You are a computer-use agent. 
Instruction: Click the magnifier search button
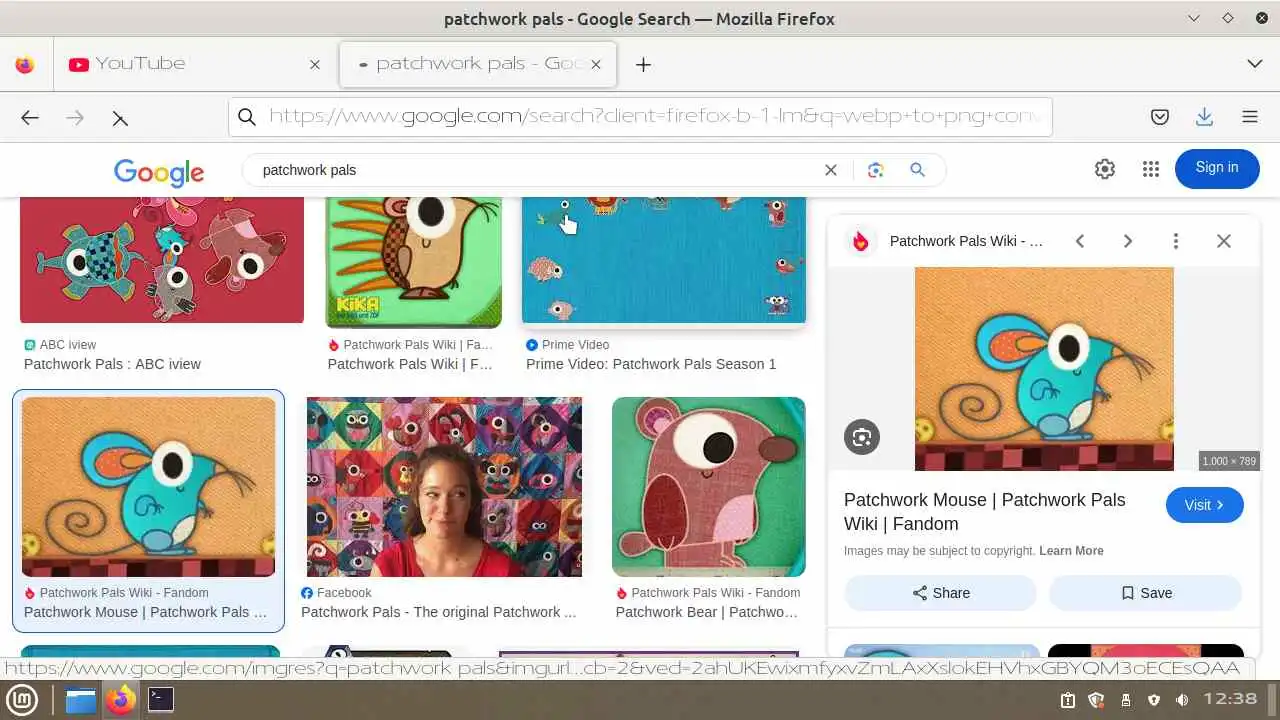[x=917, y=170]
